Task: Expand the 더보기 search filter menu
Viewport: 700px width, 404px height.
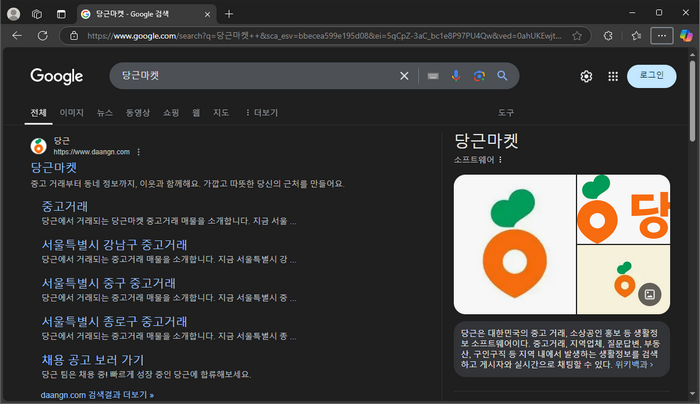Action: coord(262,113)
